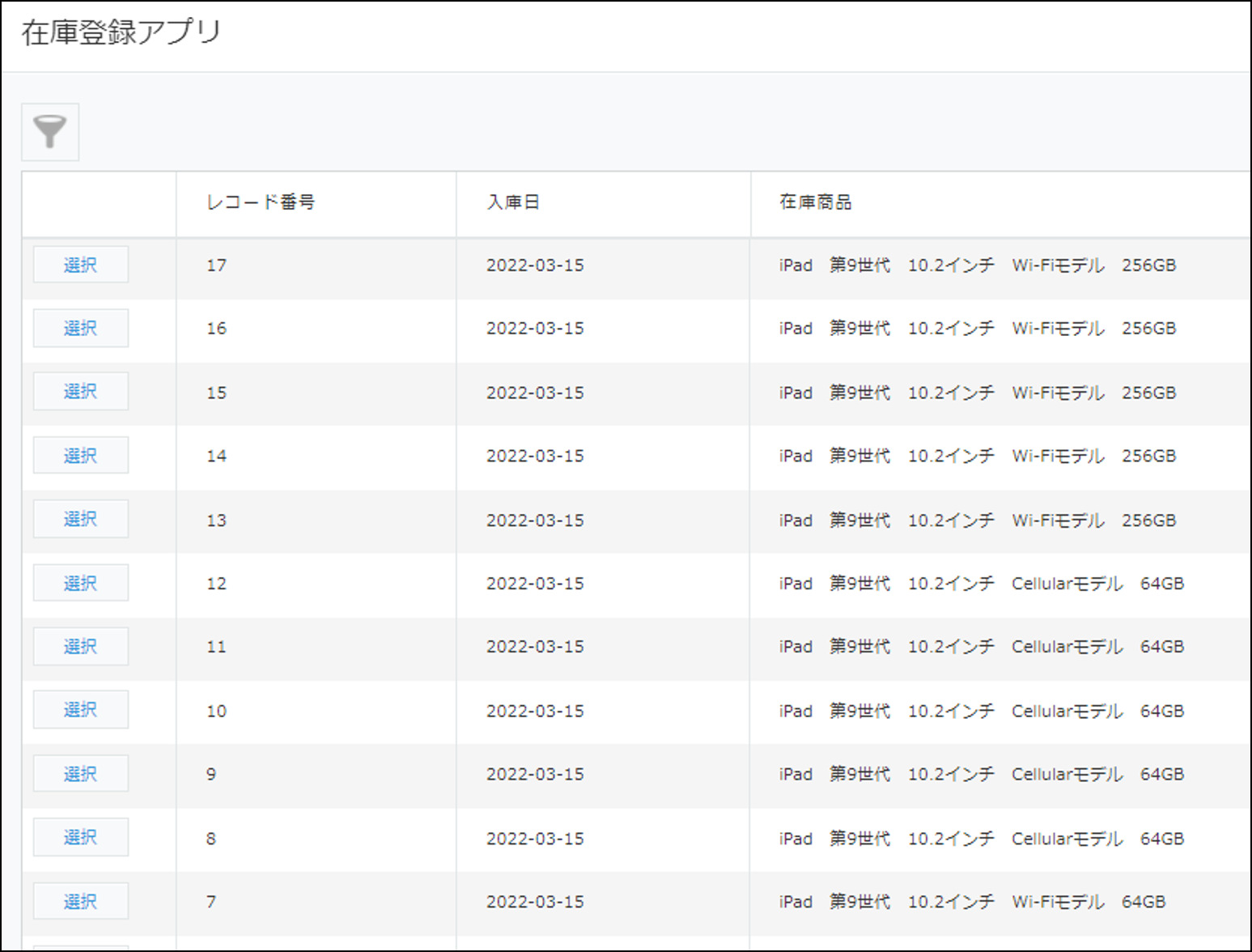This screenshot has height=952, width=1252.
Task: Click 選択 button for record 10
Action: point(81,710)
